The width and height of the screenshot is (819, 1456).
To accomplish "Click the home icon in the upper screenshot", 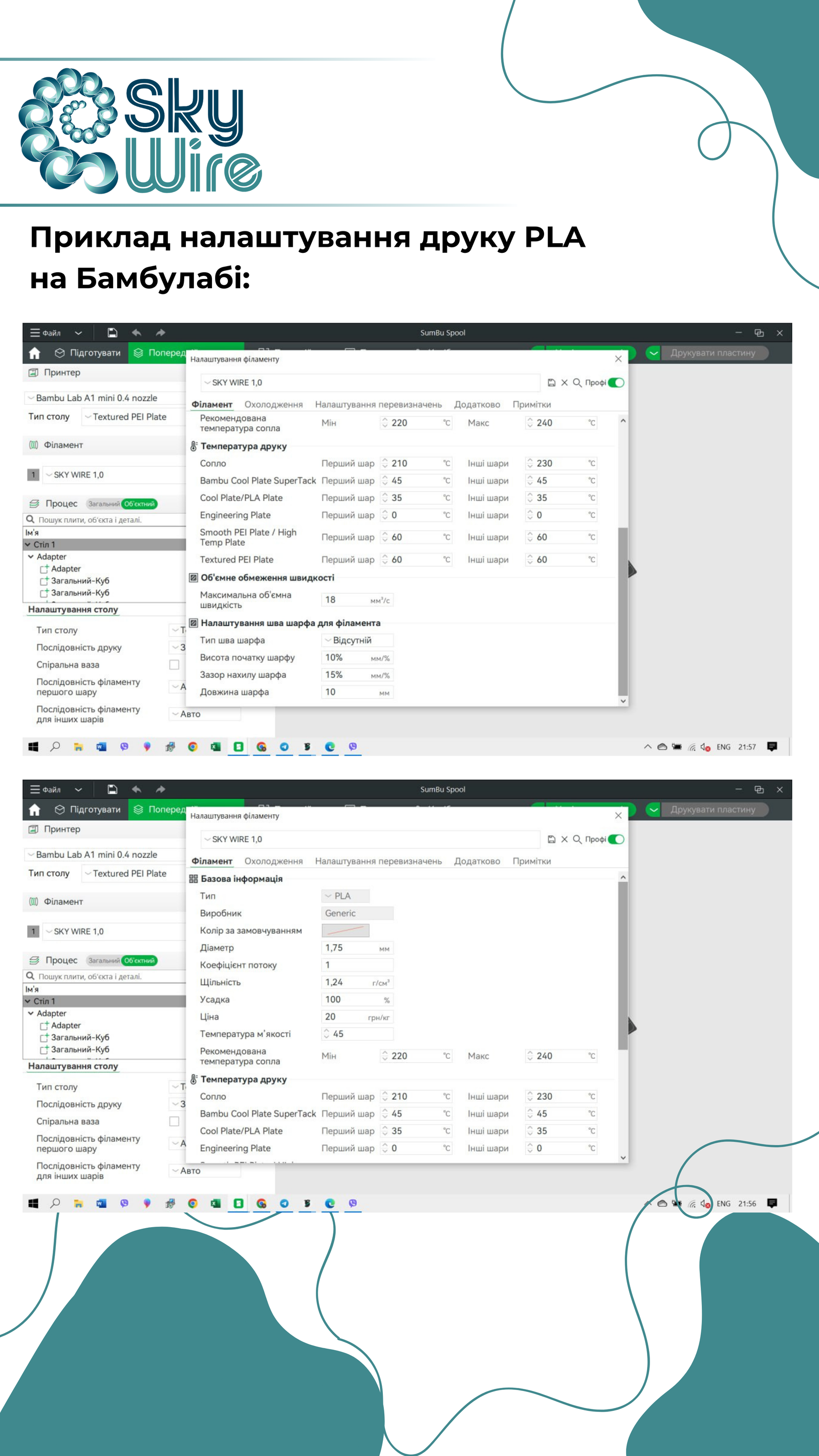I will coord(34,353).
